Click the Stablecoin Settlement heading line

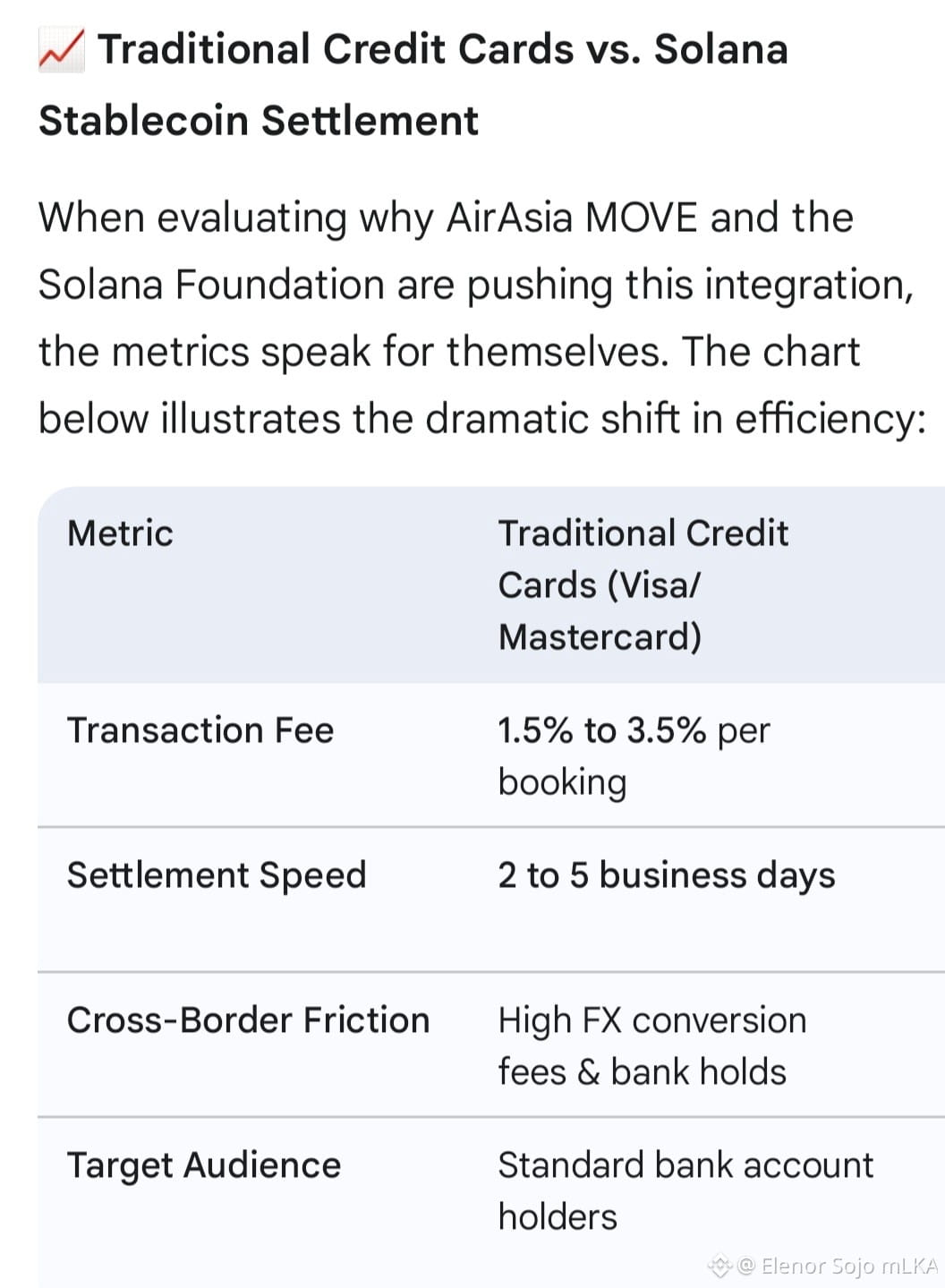point(259,121)
